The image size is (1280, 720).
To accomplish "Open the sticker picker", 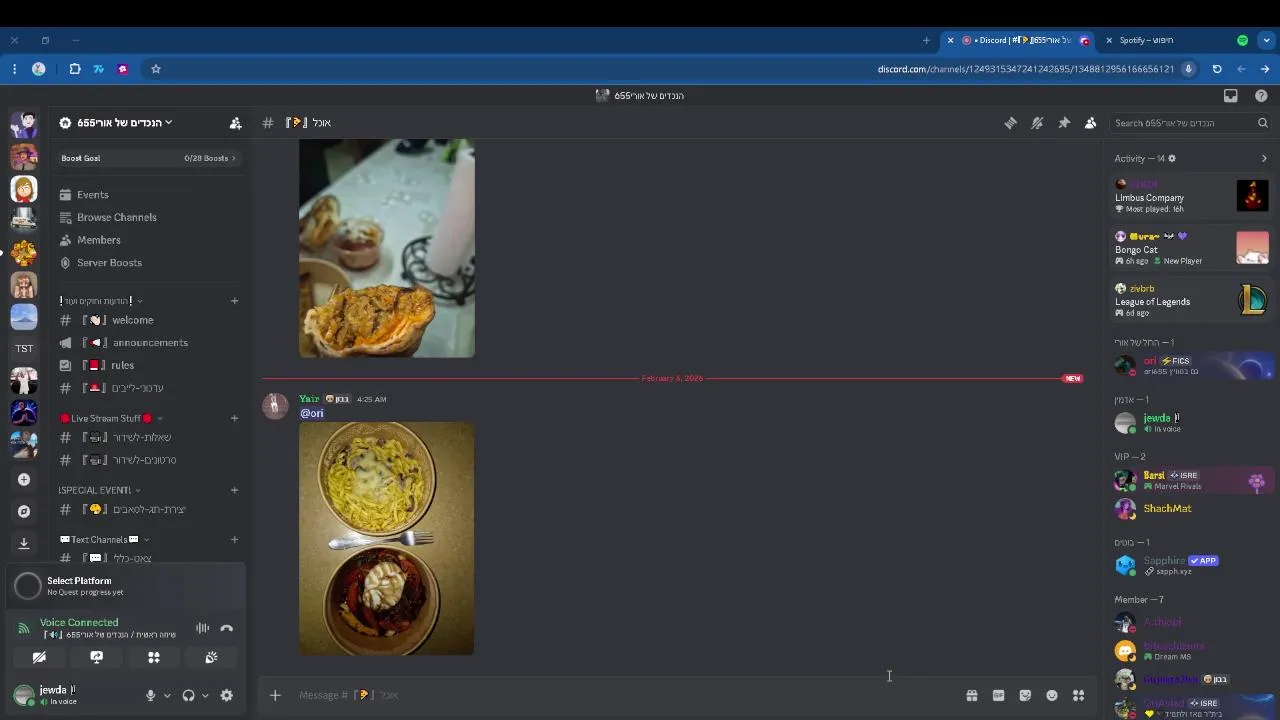I will 1025,695.
